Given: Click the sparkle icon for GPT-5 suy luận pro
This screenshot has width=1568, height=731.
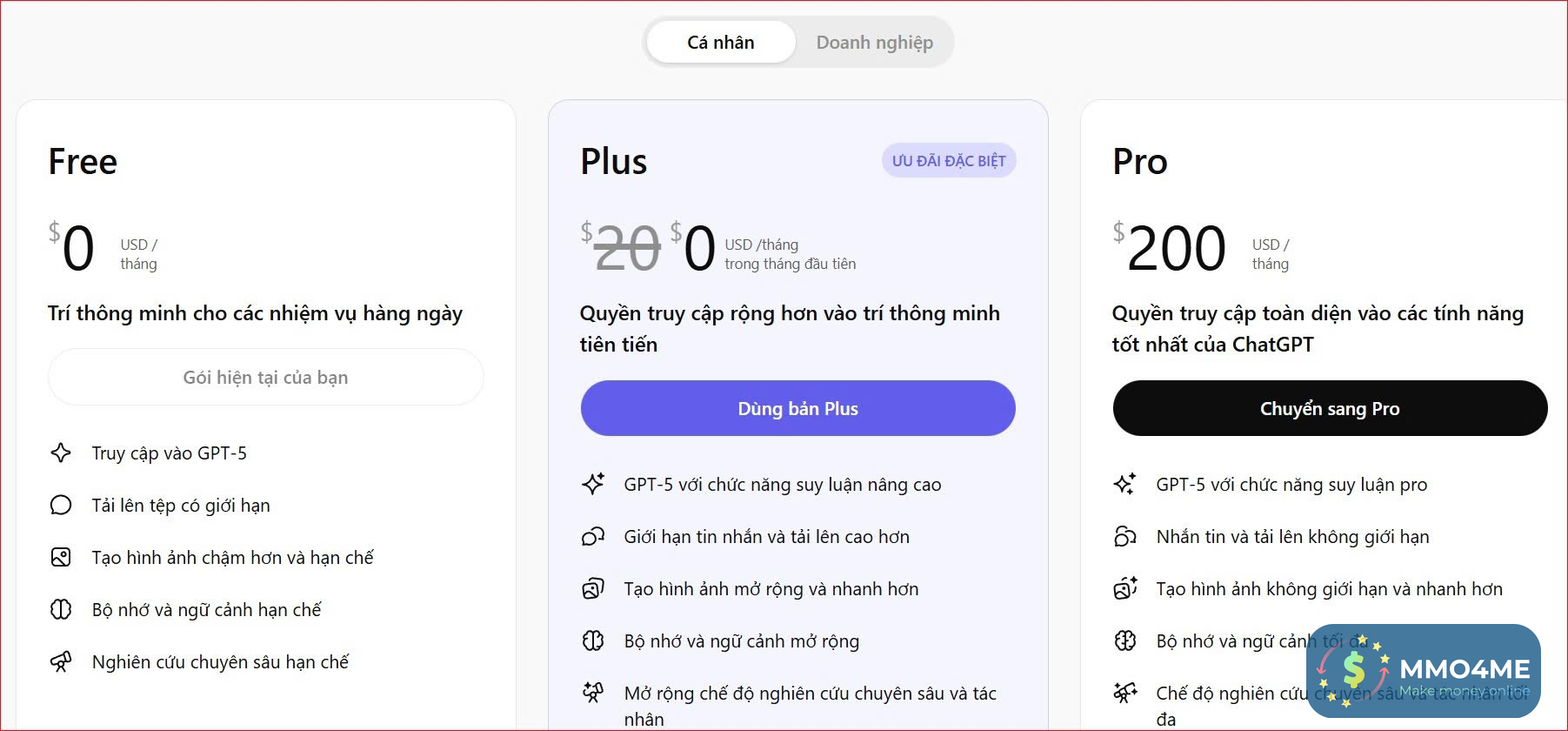Looking at the screenshot, I should click(x=1125, y=484).
